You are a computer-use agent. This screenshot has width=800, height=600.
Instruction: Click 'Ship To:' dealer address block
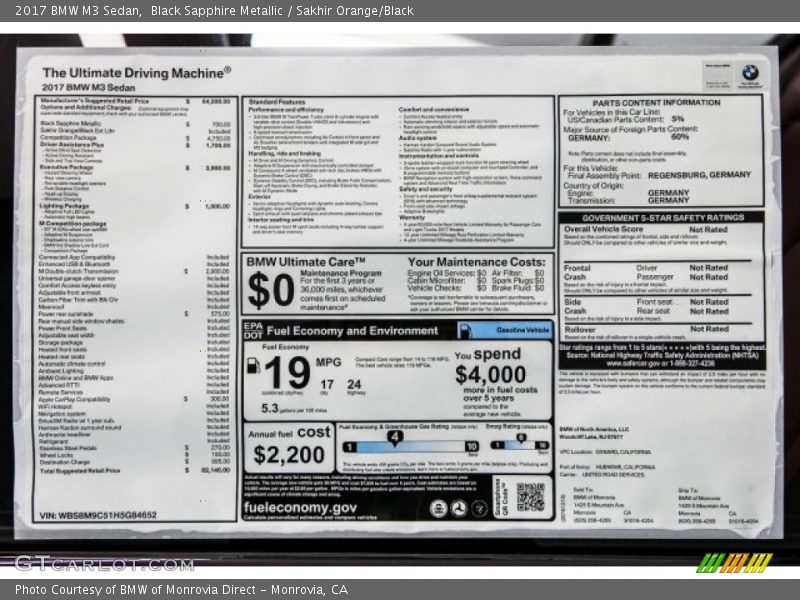click(718, 505)
